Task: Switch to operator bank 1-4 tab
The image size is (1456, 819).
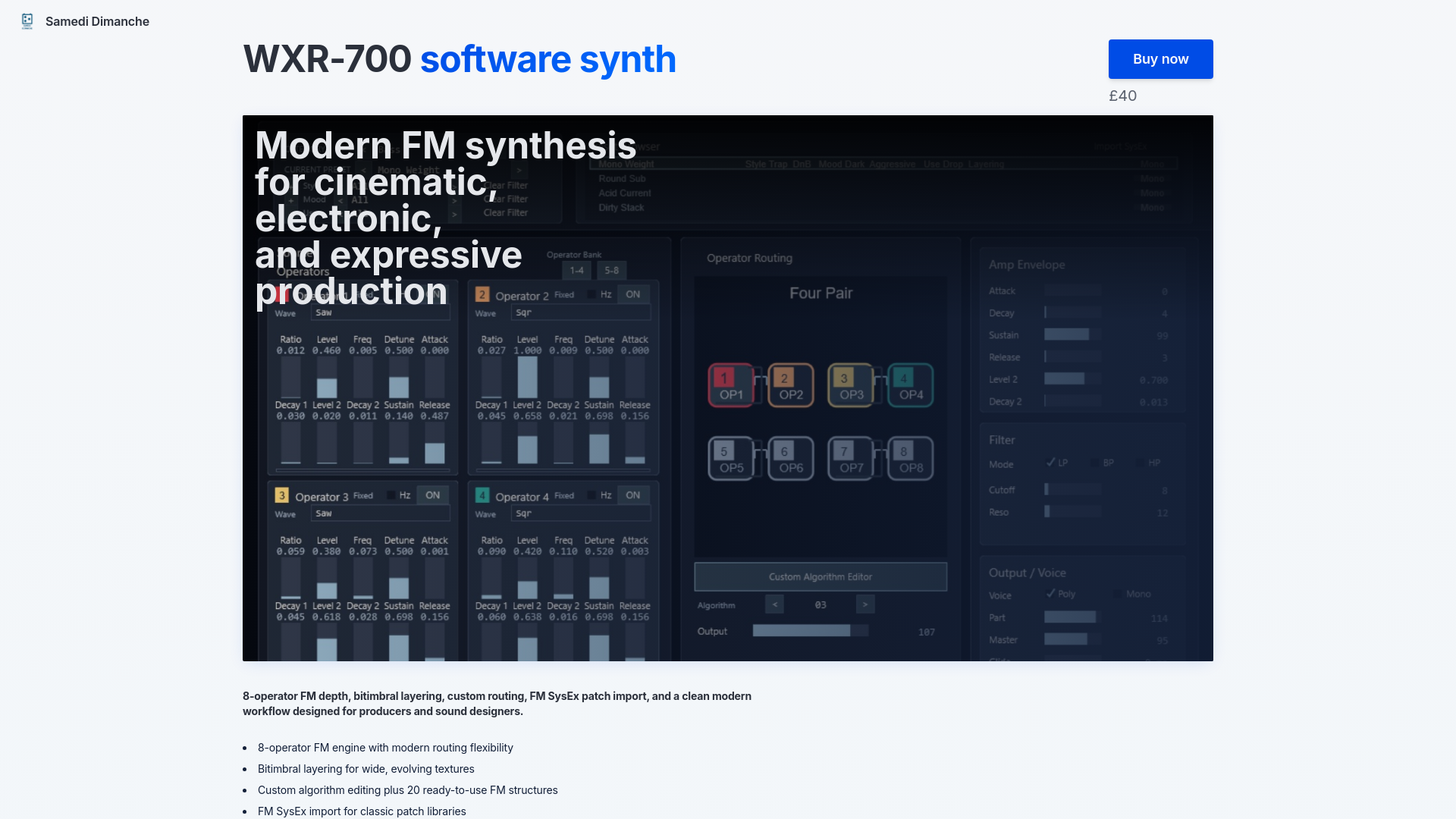Action: click(577, 271)
